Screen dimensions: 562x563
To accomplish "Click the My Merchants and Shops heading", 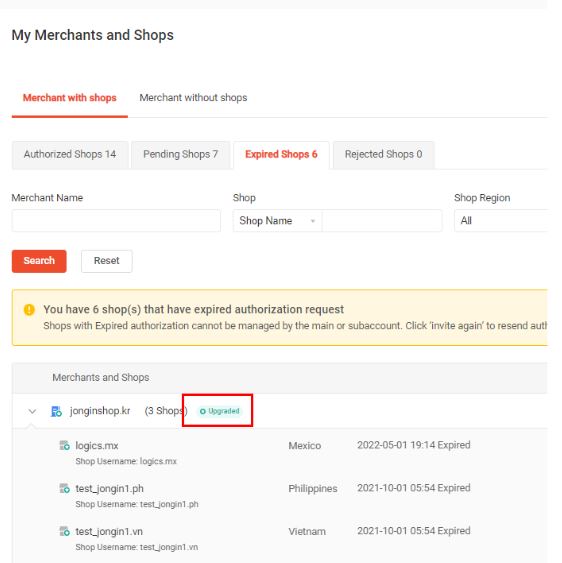I will [93, 35].
